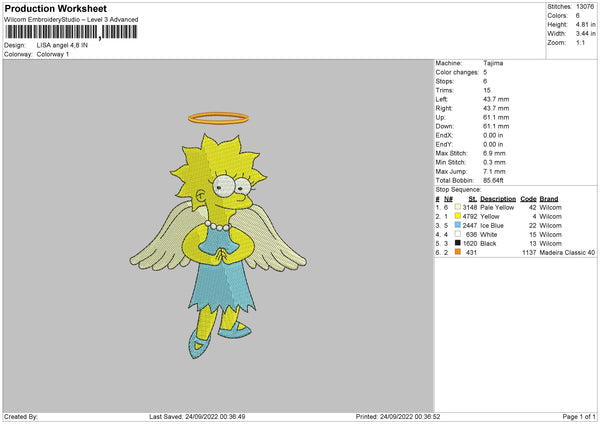Click the Production Worksheet title
Screen dimensions: 600x424
click(x=55, y=8)
